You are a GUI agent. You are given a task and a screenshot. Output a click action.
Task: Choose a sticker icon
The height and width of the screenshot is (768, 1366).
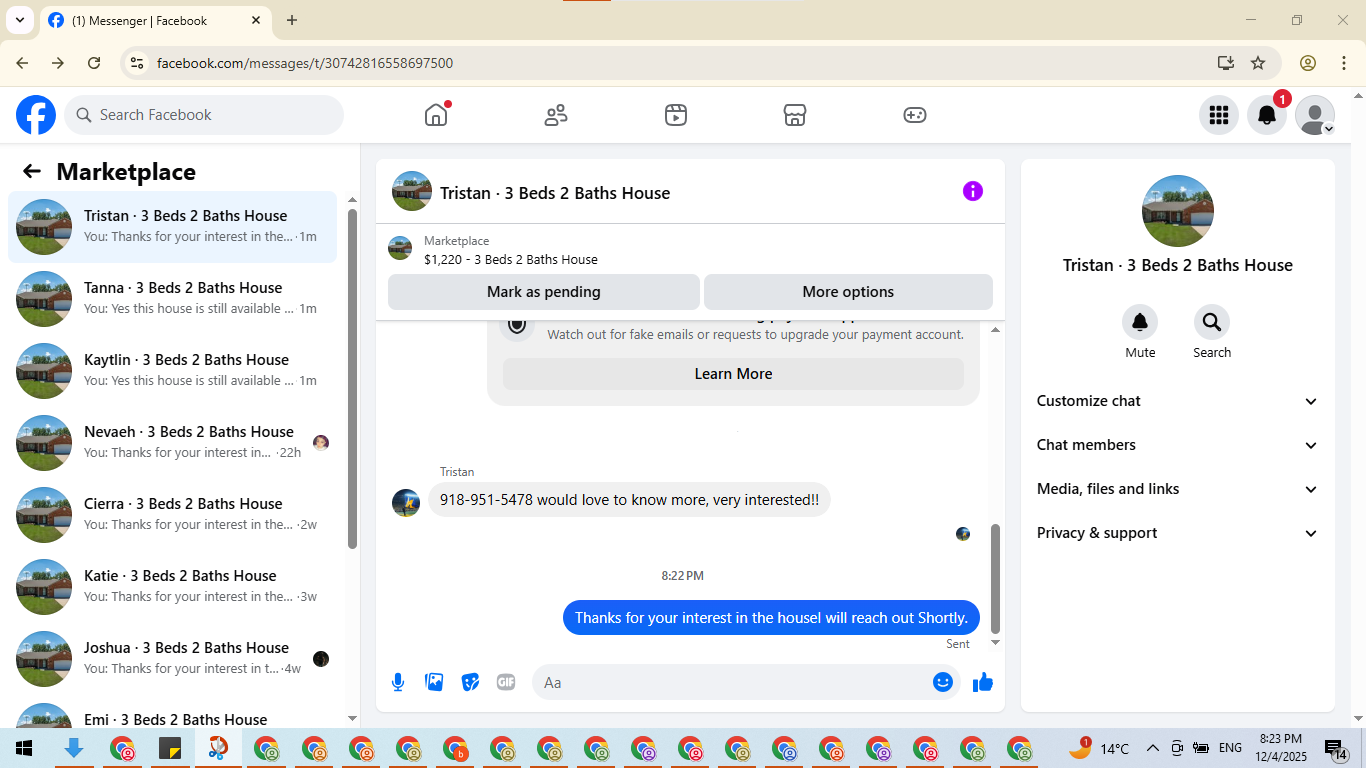[x=470, y=682]
